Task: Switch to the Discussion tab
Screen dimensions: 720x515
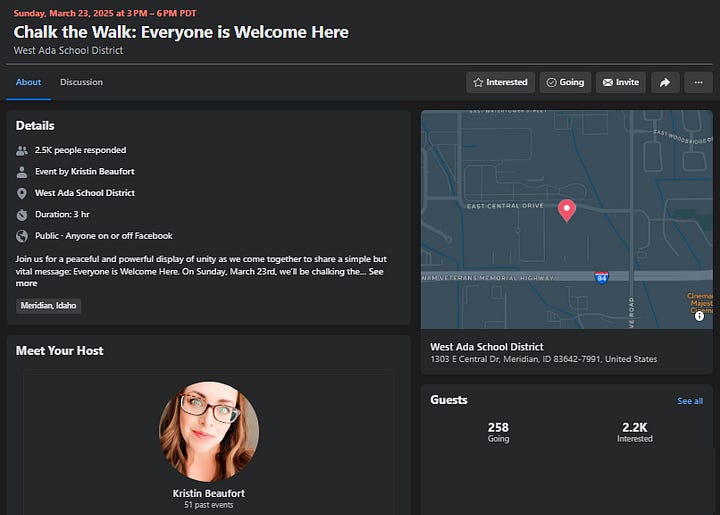Action: pyautogui.click(x=81, y=82)
